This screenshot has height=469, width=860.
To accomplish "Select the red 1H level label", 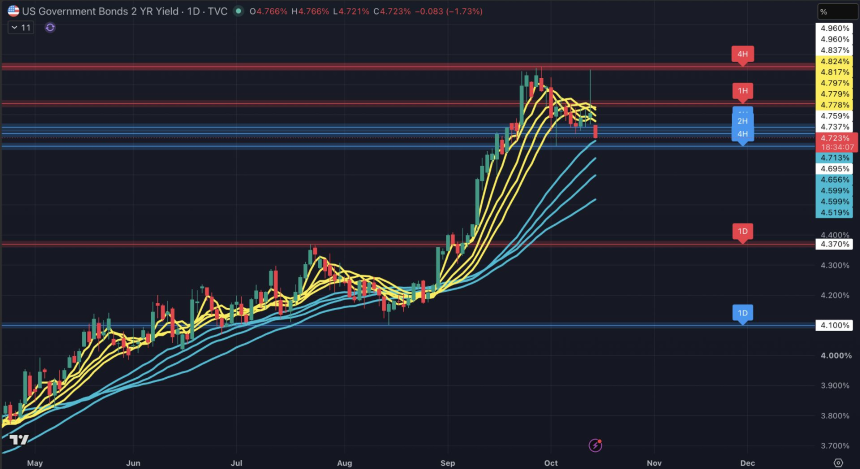I will pyautogui.click(x=743, y=91).
